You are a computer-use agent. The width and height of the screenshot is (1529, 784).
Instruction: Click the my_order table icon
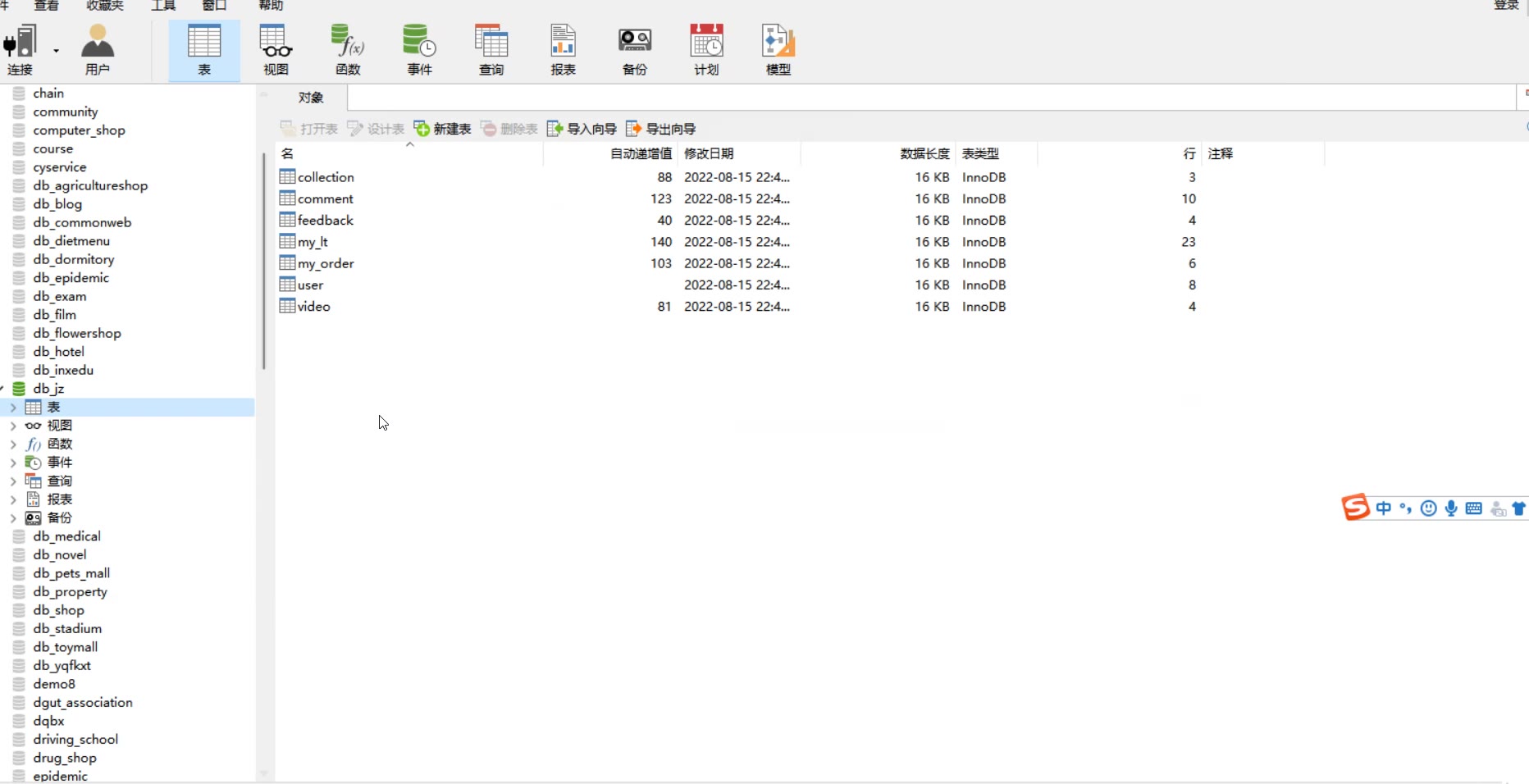pos(287,262)
